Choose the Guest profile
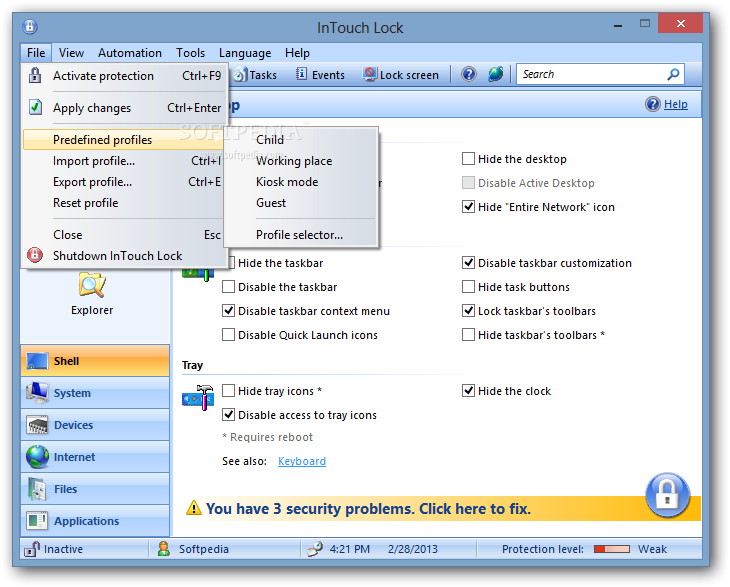The width and height of the screenshot is (730, 587). tap(301, 202)
